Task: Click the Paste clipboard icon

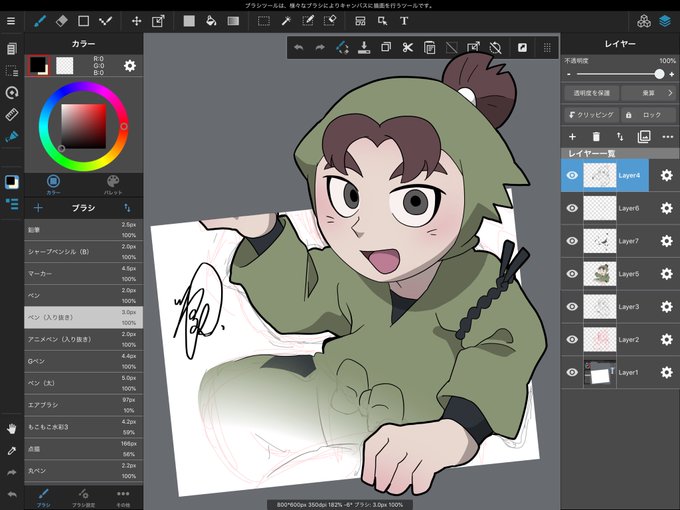Action: click(429, 47)
